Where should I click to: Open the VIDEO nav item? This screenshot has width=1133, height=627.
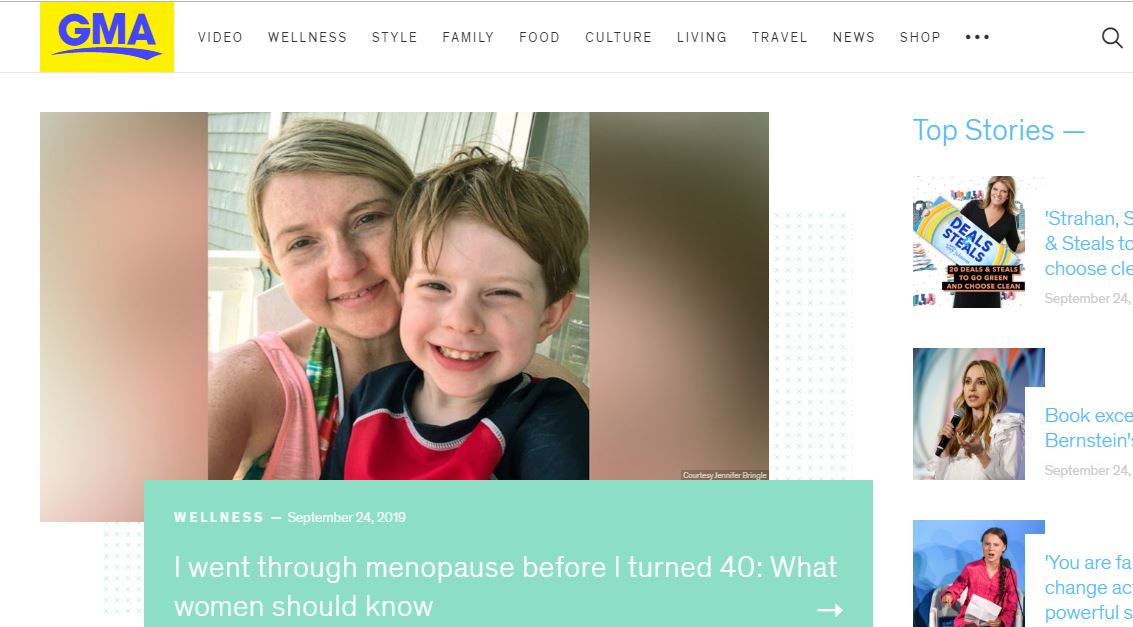tap(220, 37)
